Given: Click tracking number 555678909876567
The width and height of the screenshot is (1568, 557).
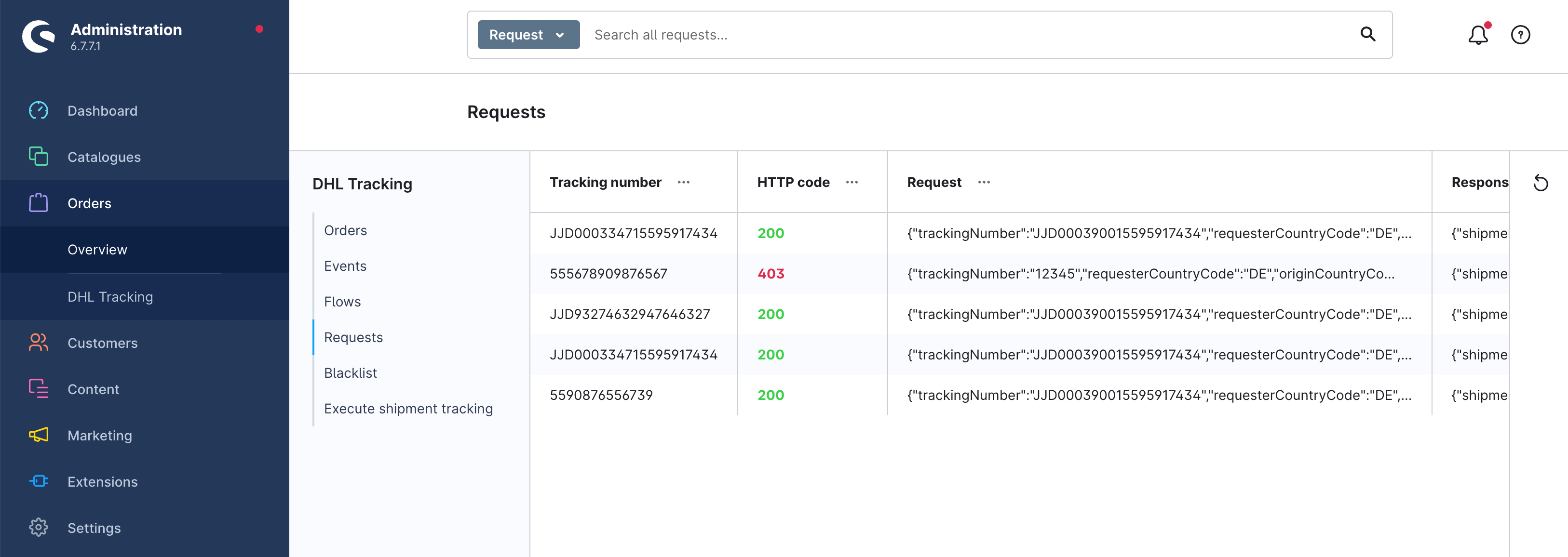Looking at the screenshot, I should (608, 274).
